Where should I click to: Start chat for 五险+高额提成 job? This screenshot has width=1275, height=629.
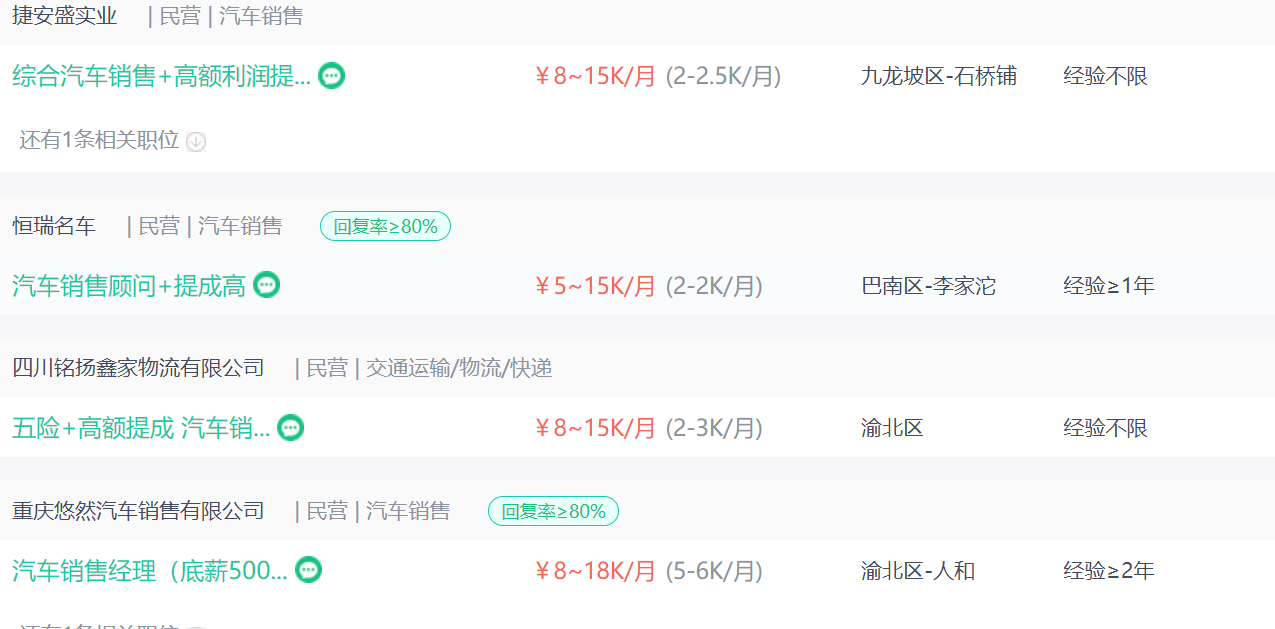pos(290,428)
